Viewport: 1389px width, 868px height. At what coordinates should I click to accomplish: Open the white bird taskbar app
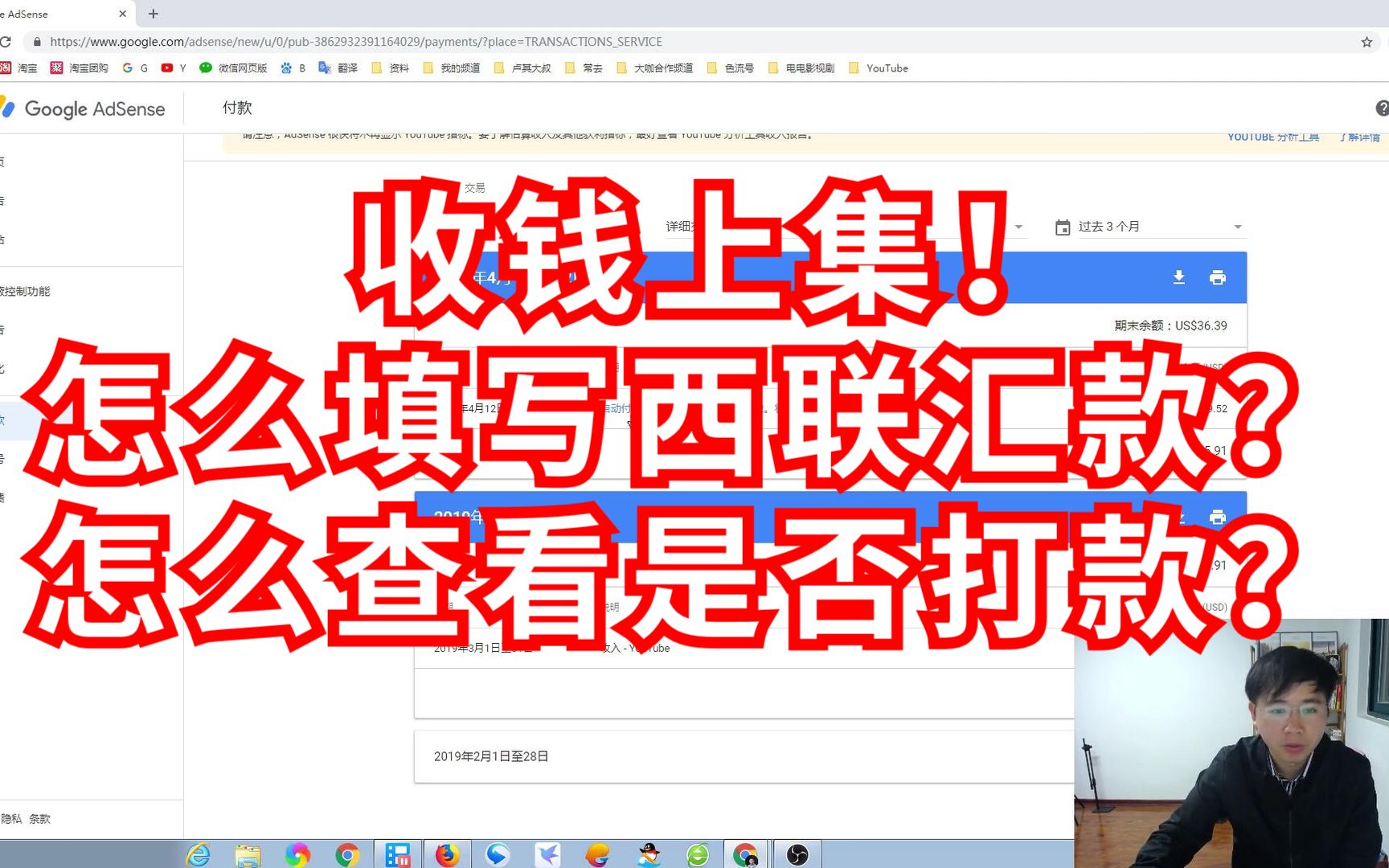click(x=547, y=855)
